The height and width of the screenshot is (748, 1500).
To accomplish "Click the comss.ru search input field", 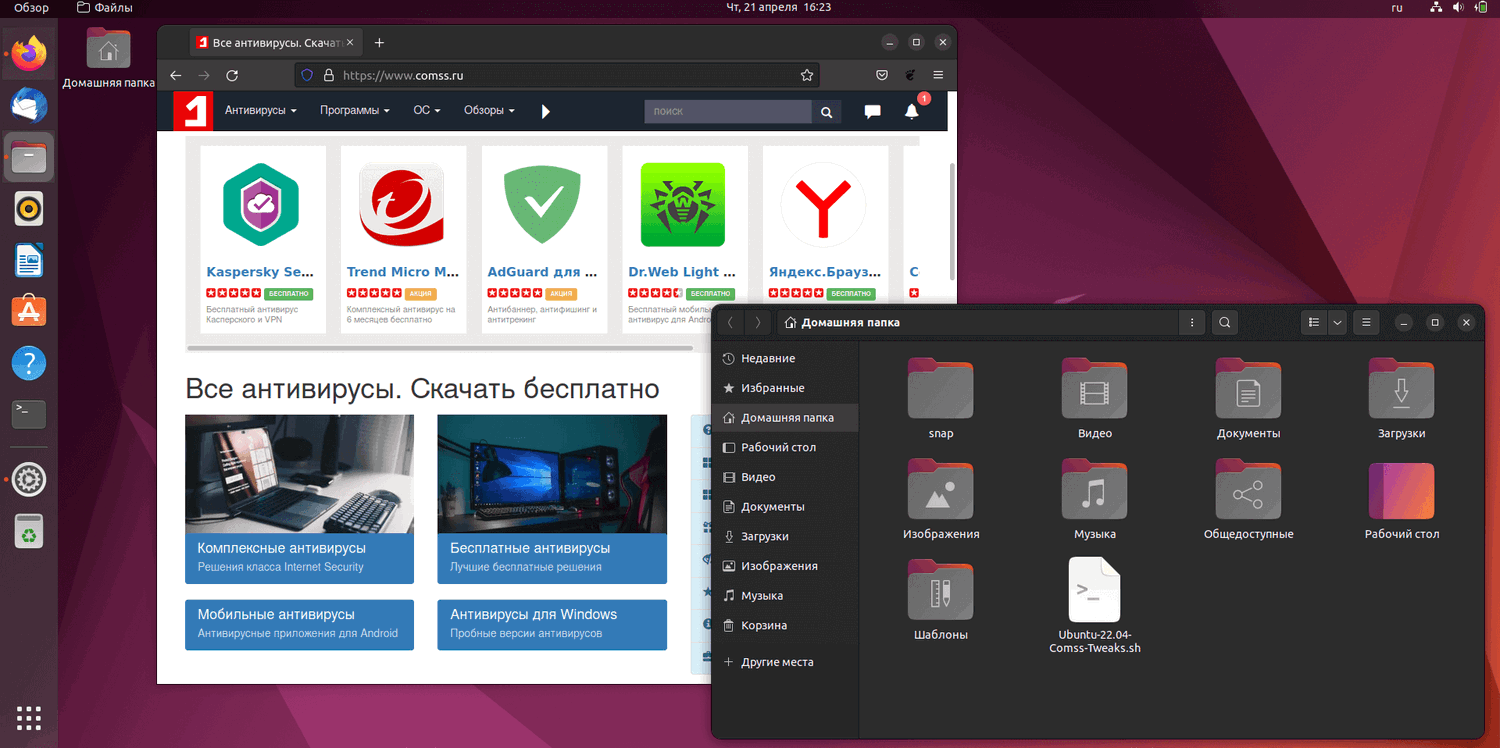I will (728, 112).
